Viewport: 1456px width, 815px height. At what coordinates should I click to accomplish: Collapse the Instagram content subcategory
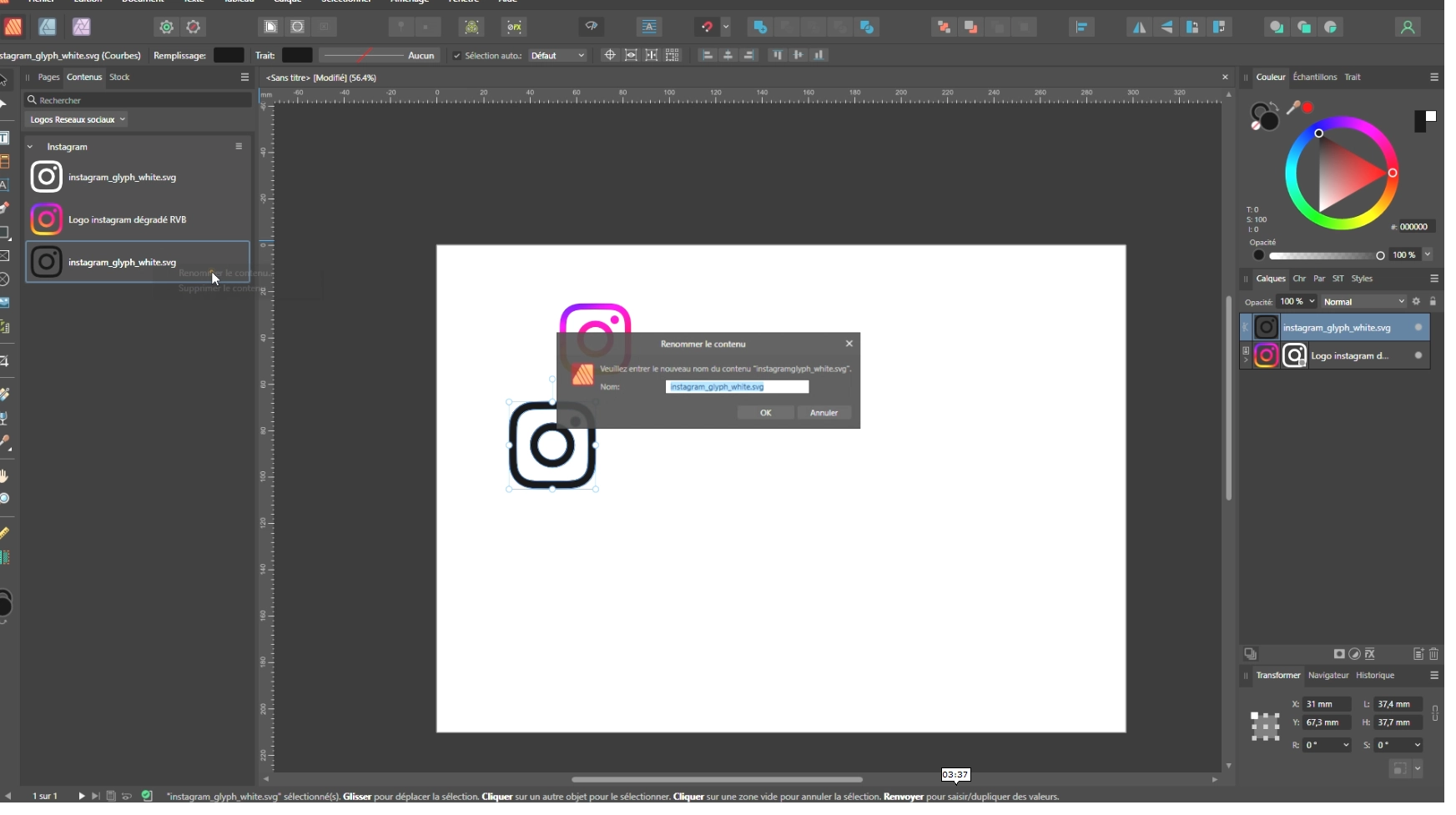(31, 147)
